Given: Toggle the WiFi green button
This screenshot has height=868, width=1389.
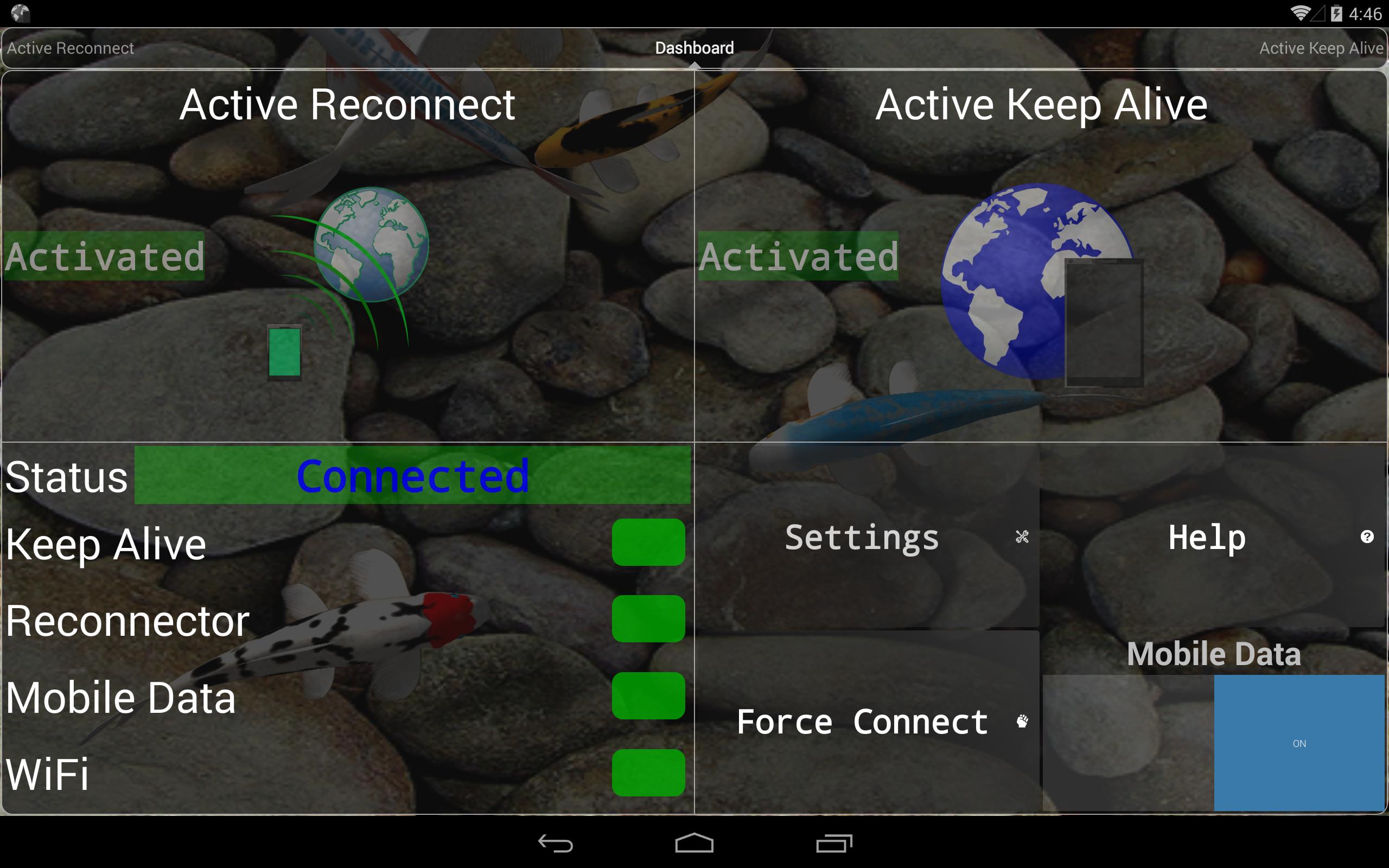Looking at the screenshot, I should (x=648, y=772).
